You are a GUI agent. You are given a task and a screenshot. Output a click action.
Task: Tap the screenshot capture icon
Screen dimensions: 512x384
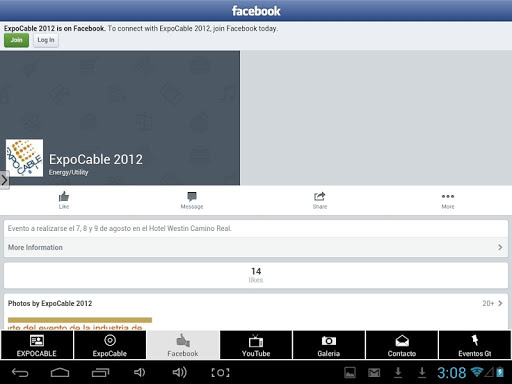point(220,372)
